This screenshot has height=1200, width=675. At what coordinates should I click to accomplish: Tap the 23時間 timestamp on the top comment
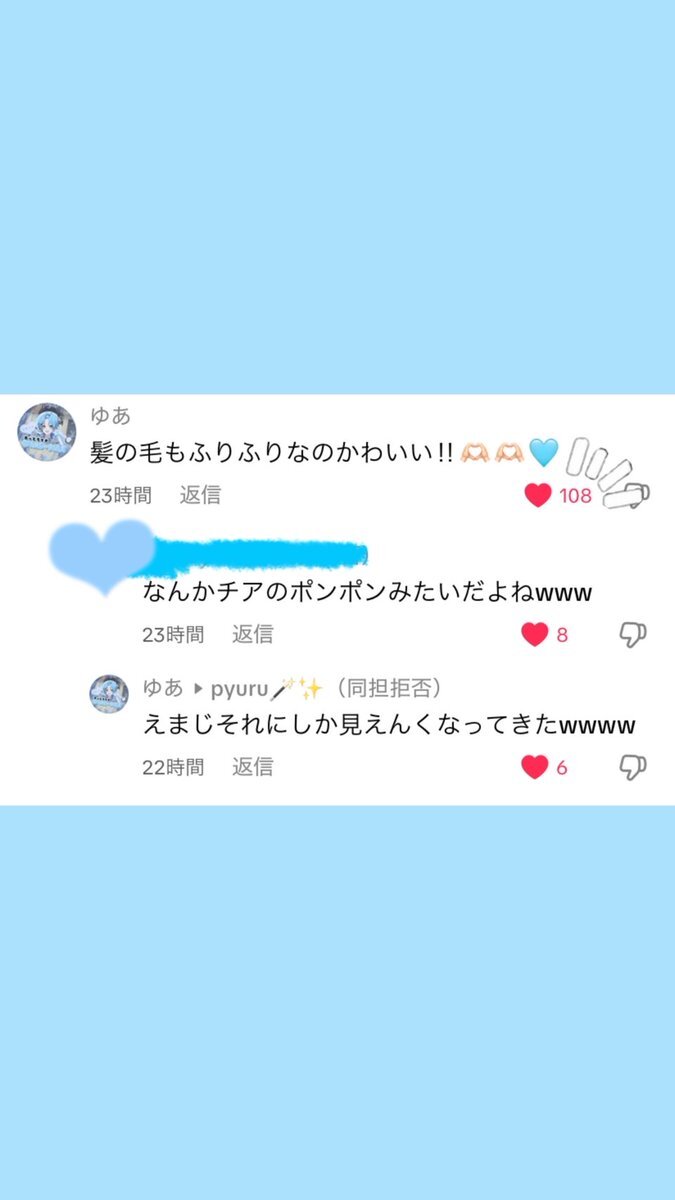coord(120,494)
